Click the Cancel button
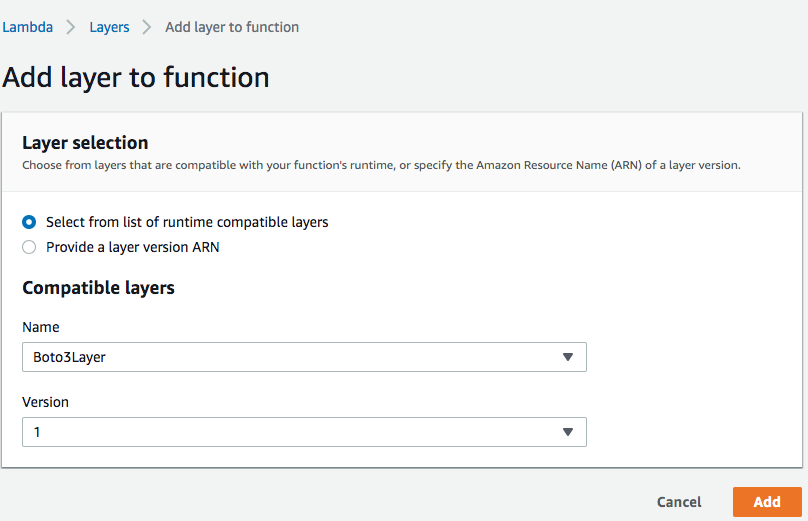Screen dimensions: 808x521 679,502
